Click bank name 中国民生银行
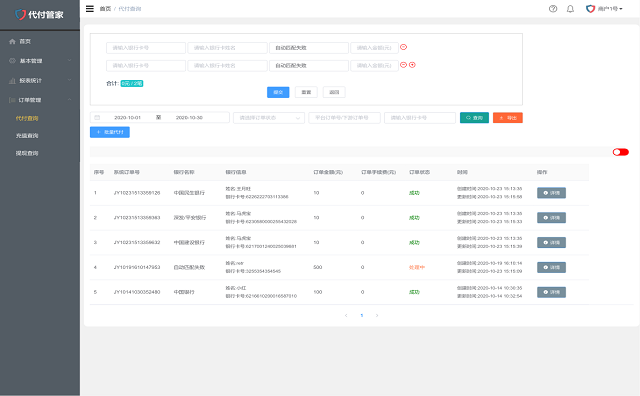This screenshot has width=640, height=396. point(189,193)
